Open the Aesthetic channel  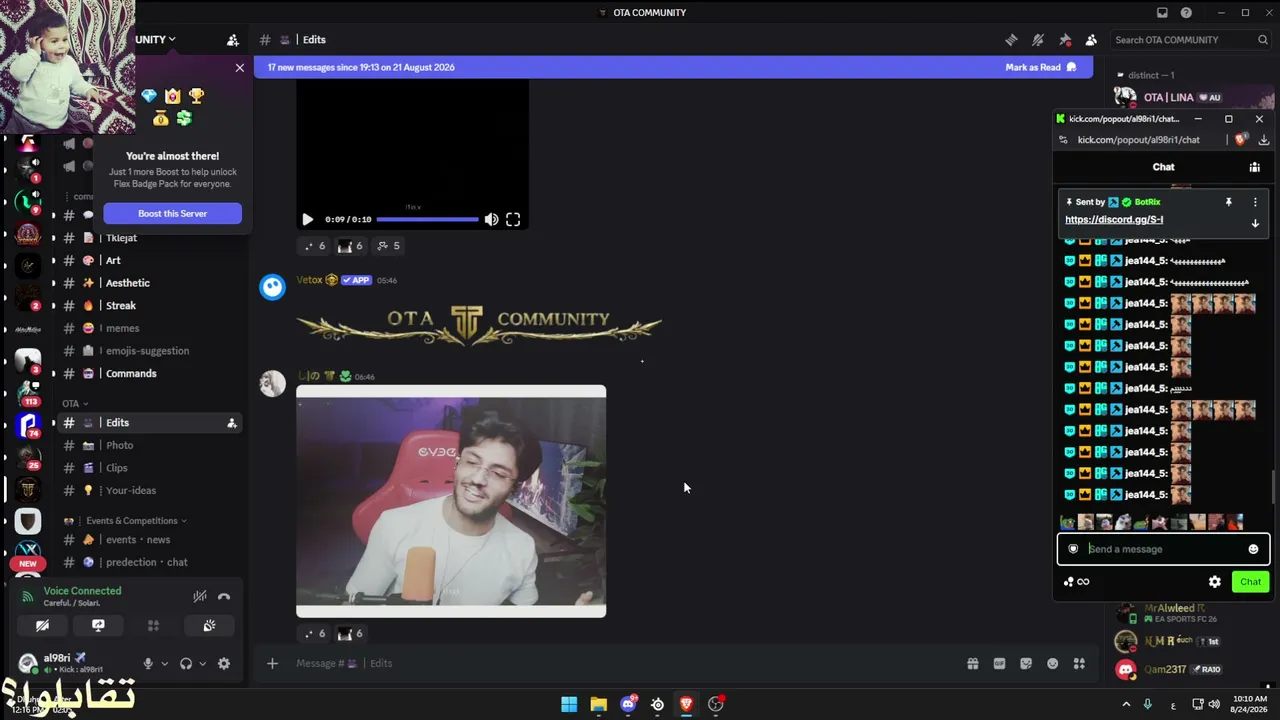pos(127,283)
